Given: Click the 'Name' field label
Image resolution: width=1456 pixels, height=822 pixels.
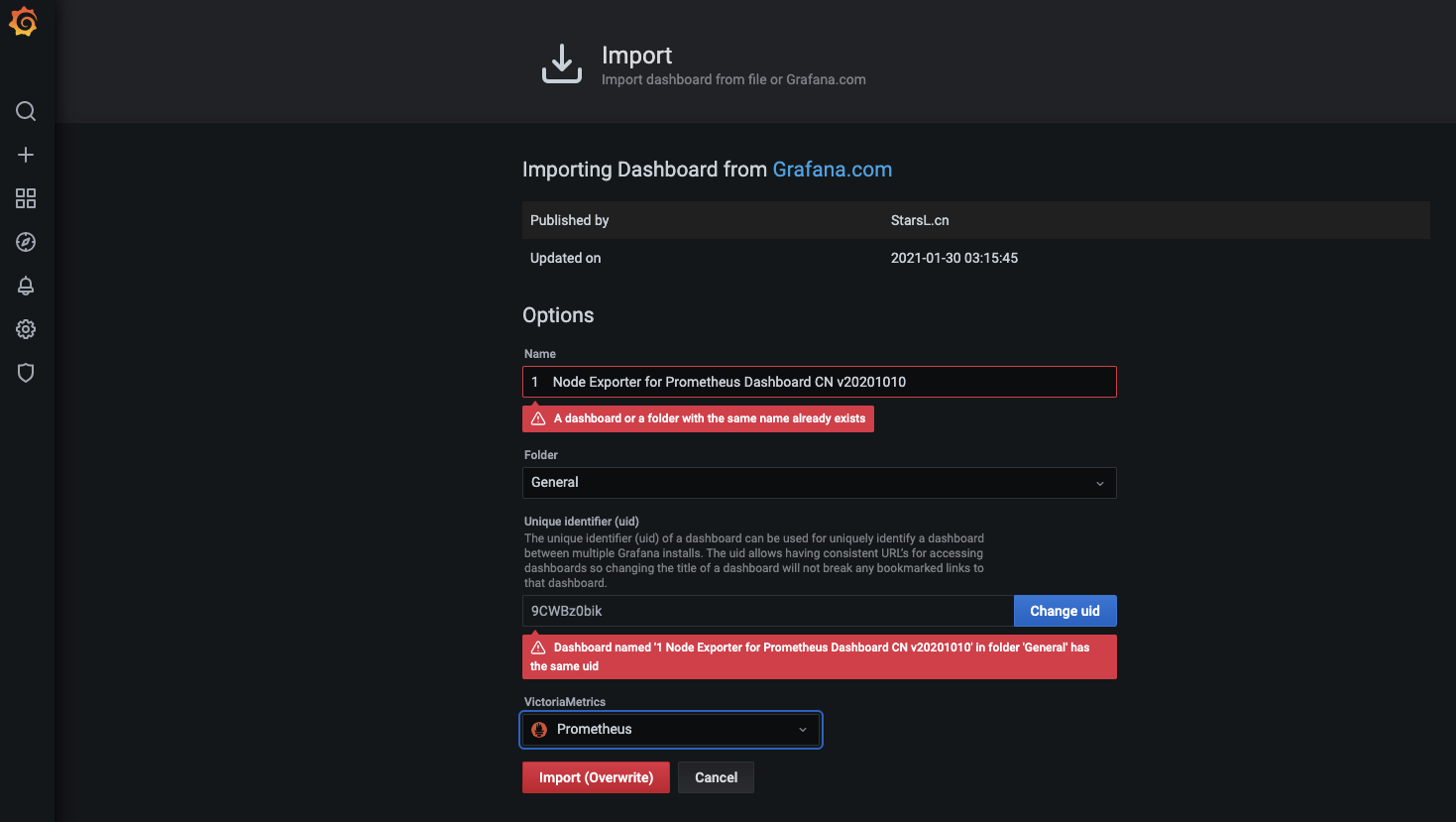Looking at the screenshot, I should point(540,354).
